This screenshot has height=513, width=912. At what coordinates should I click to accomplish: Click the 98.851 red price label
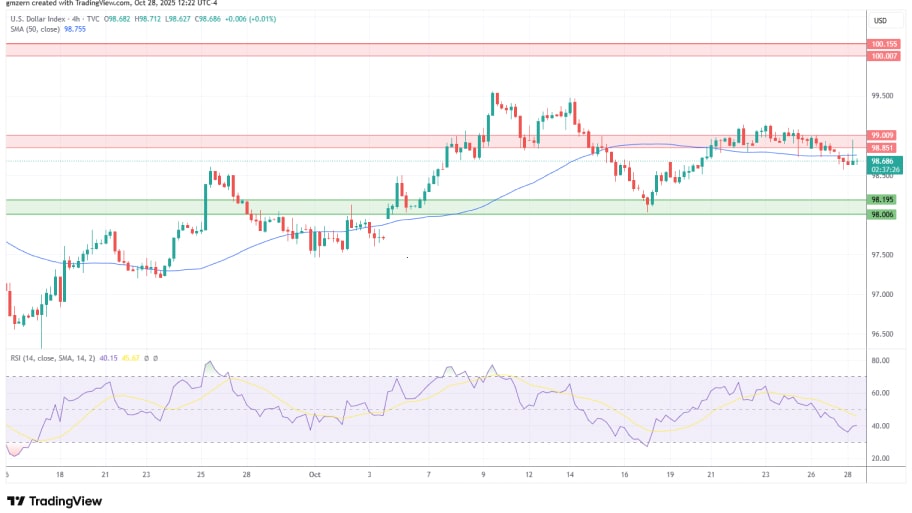pyautogui.click(x=883, y=148)
